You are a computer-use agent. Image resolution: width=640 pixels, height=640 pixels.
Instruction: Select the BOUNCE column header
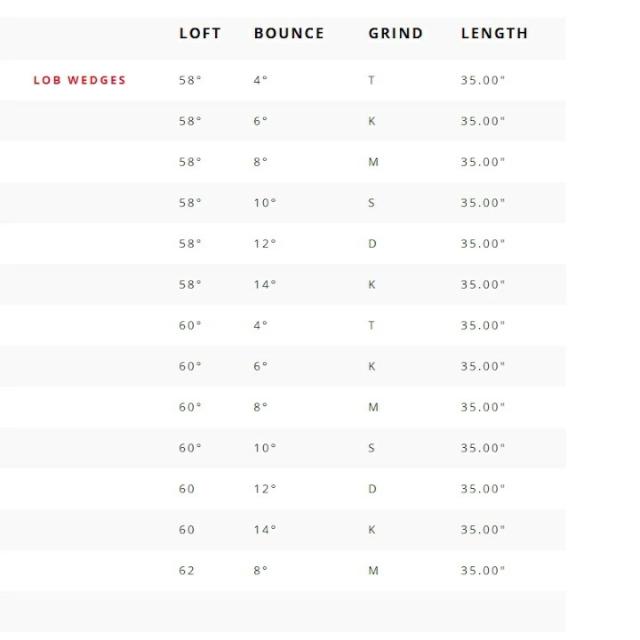pyautogui.click(x=289, y=33)
